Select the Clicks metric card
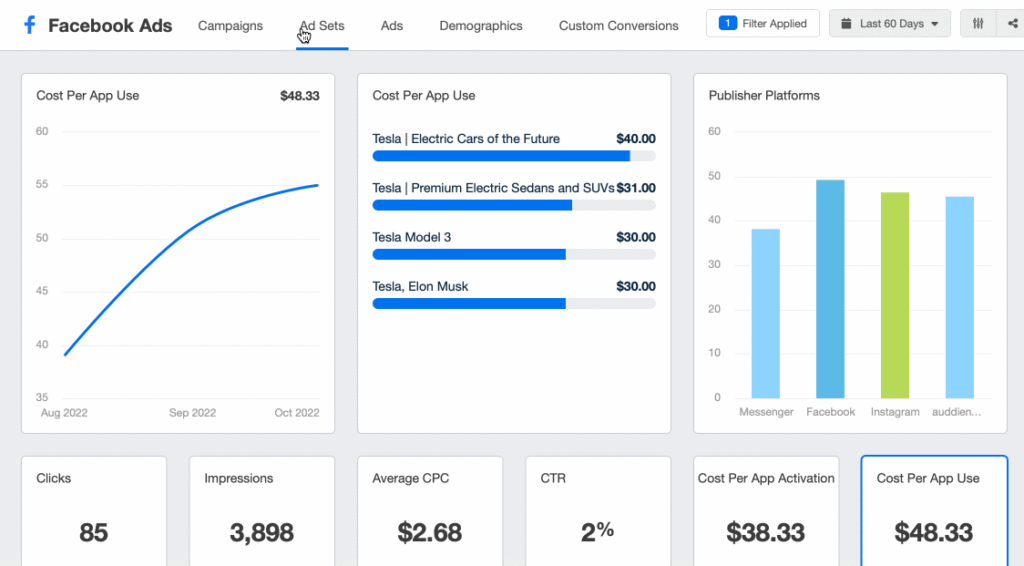 click(x=94, y=511)
